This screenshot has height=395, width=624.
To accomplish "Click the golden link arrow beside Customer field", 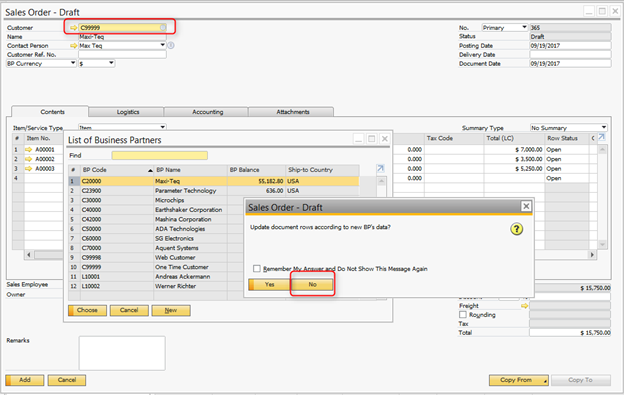I will tap(74, 28).
